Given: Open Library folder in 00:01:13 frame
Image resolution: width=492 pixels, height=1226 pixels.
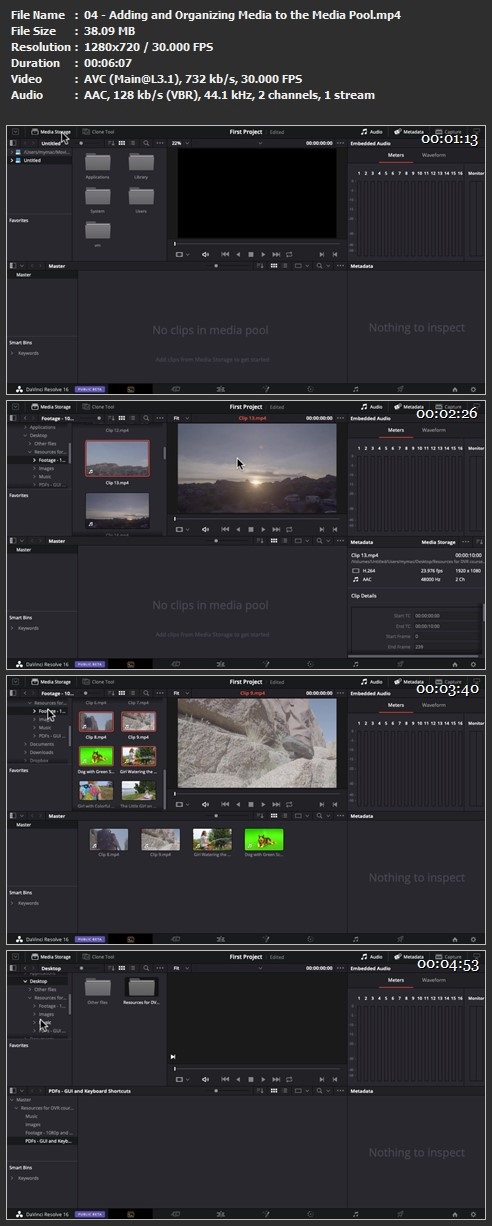Looking at the screenshot, I should [x=141, y=164].
